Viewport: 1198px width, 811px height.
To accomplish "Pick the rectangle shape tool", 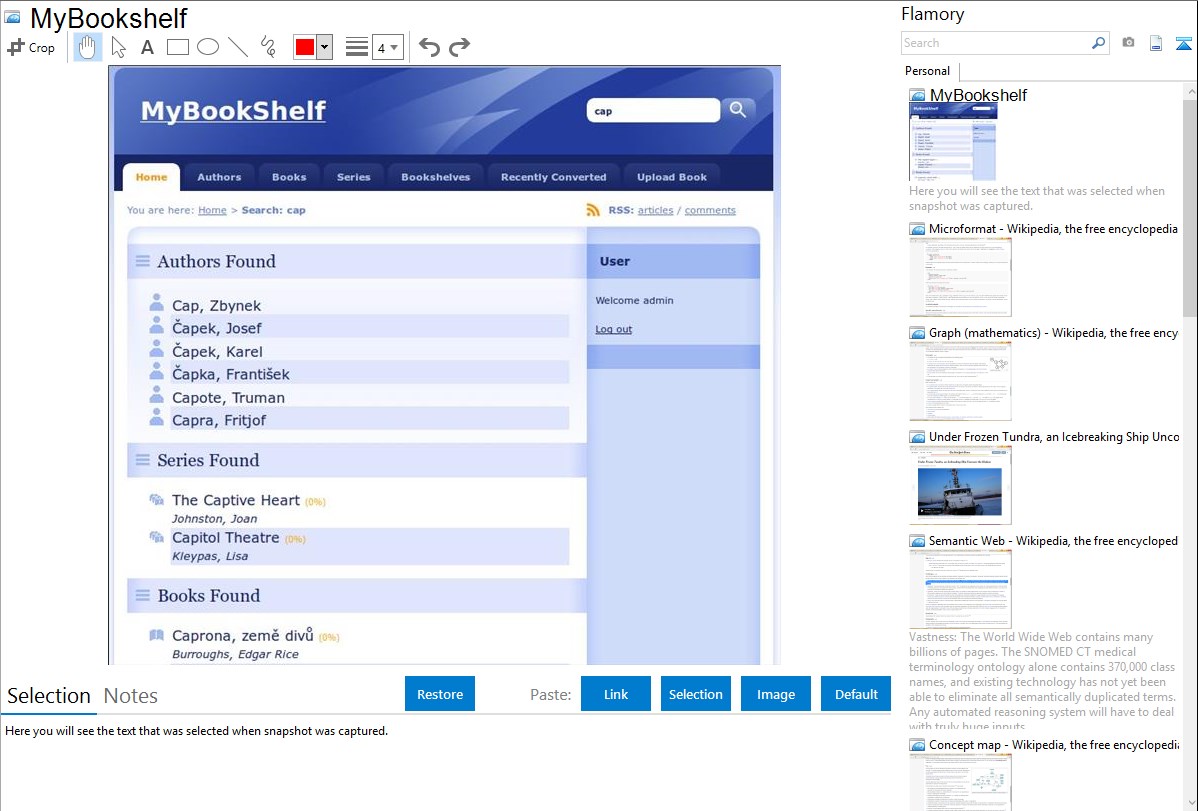I will pos(178,47).
